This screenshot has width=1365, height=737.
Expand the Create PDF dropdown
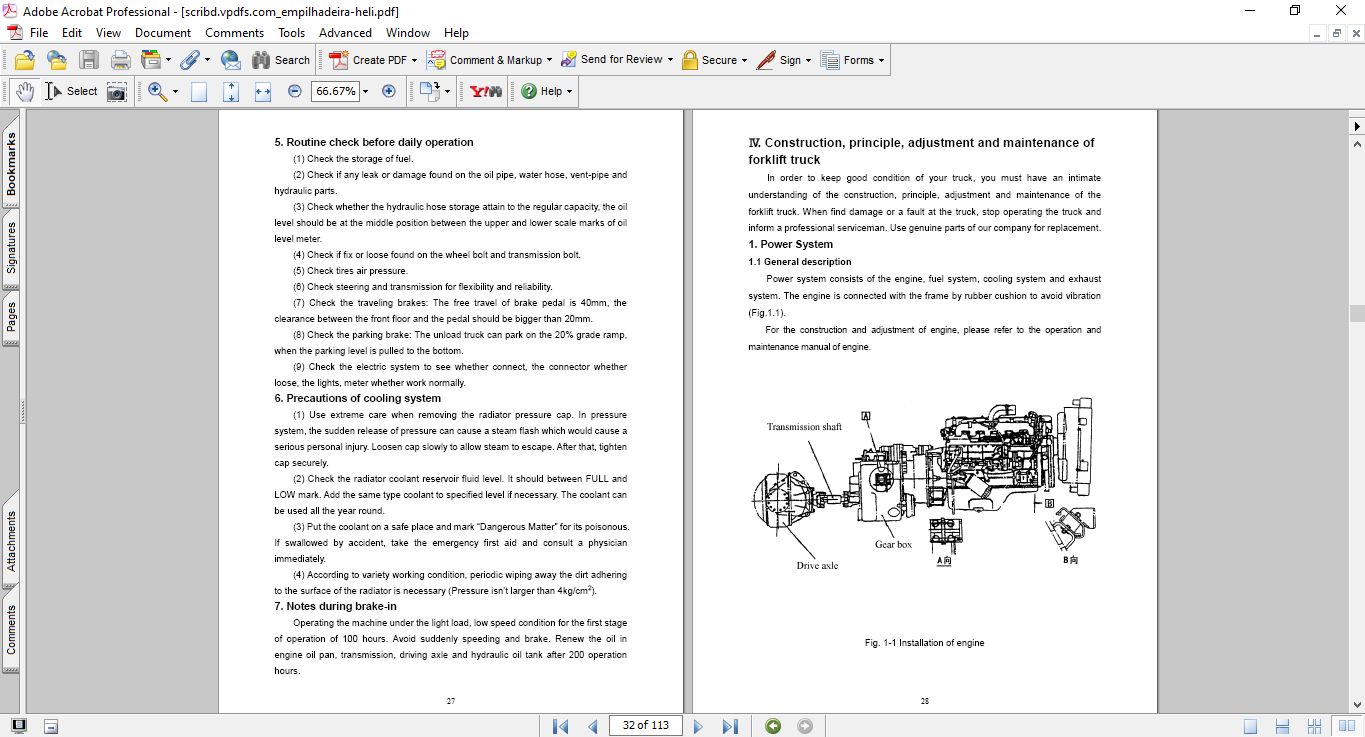pos(414,60)
